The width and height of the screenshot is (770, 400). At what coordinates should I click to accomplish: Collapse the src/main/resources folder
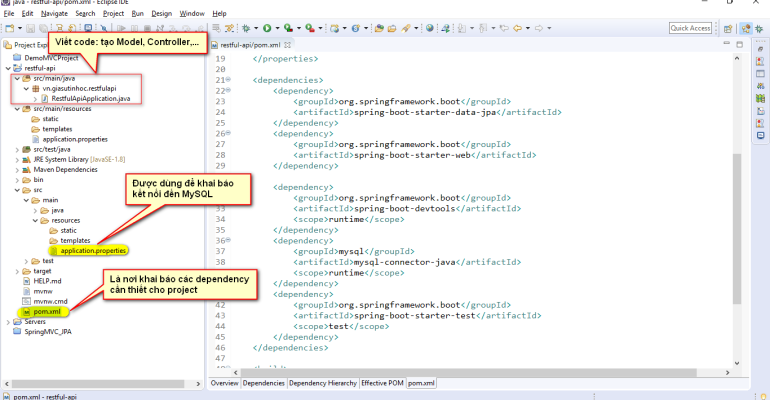click(17, 109)
